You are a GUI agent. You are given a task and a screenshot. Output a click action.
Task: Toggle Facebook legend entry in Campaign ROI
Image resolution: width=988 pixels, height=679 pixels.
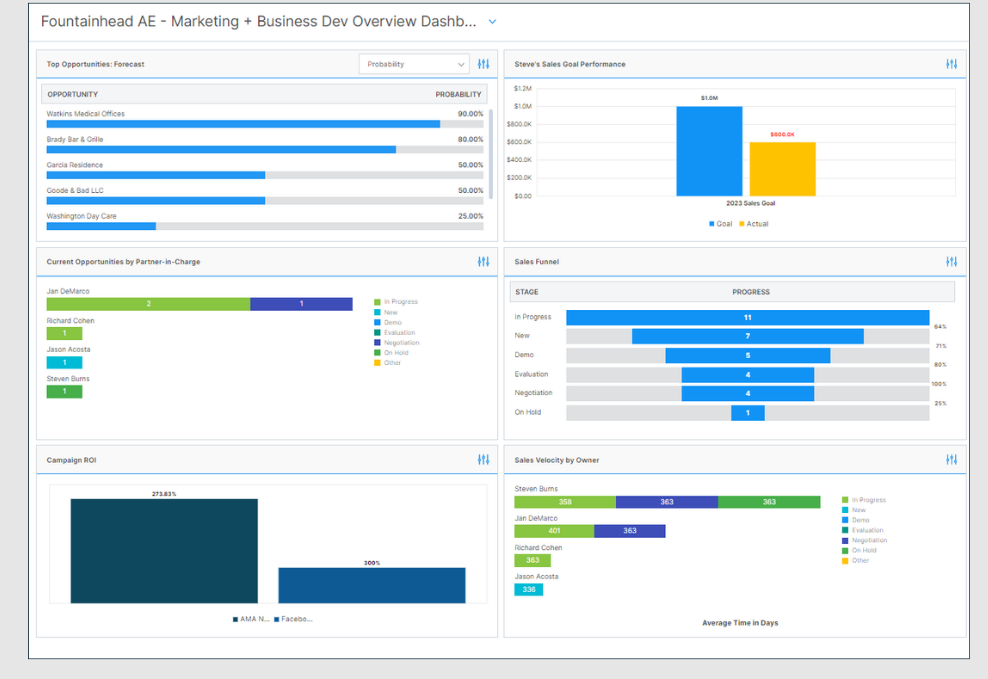294,619
